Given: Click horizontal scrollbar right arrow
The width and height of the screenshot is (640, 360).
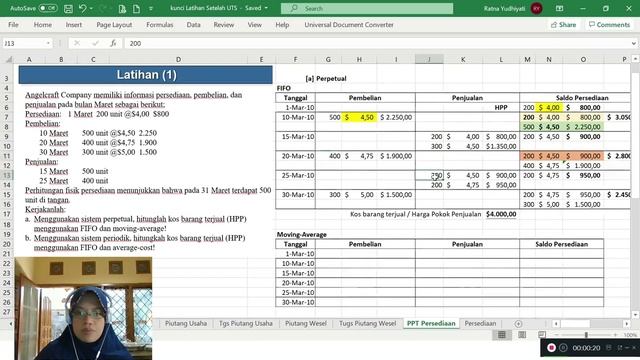Looking at the screenshot, I should tap(627, 324).
